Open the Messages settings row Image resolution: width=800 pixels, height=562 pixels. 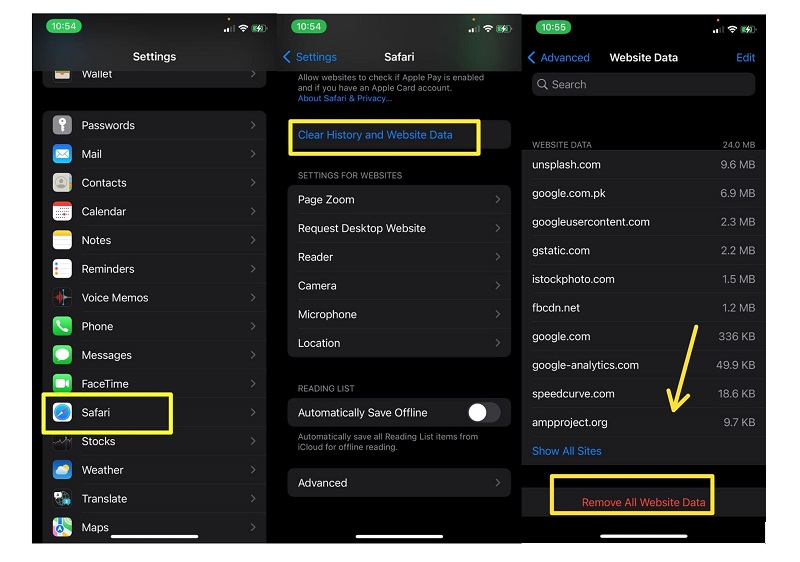[x=155, y=354]
